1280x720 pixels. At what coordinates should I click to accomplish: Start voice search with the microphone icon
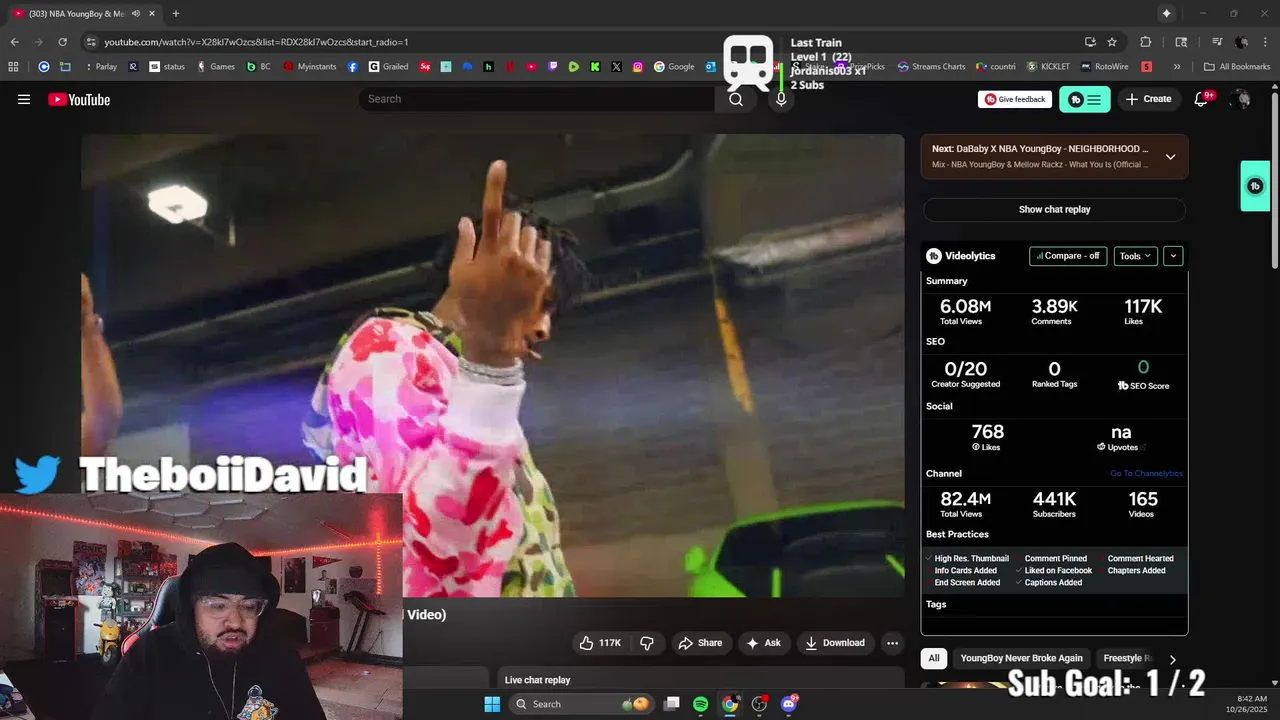(x=781, y=99)
